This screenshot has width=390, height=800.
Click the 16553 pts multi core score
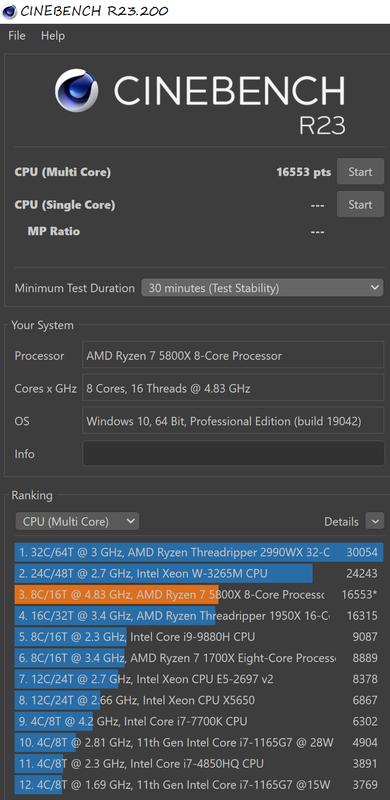(303, 172)
